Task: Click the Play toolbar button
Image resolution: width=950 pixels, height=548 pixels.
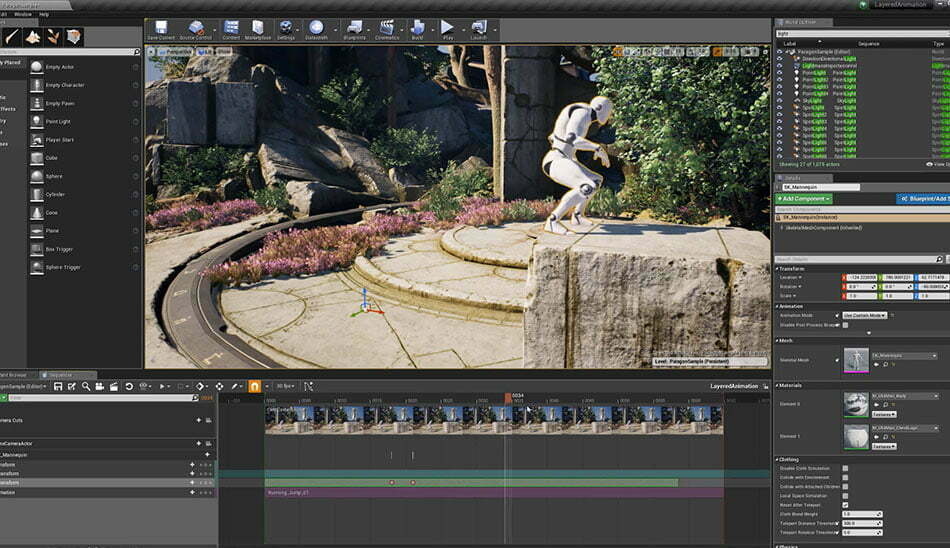Action: point(447,27)
